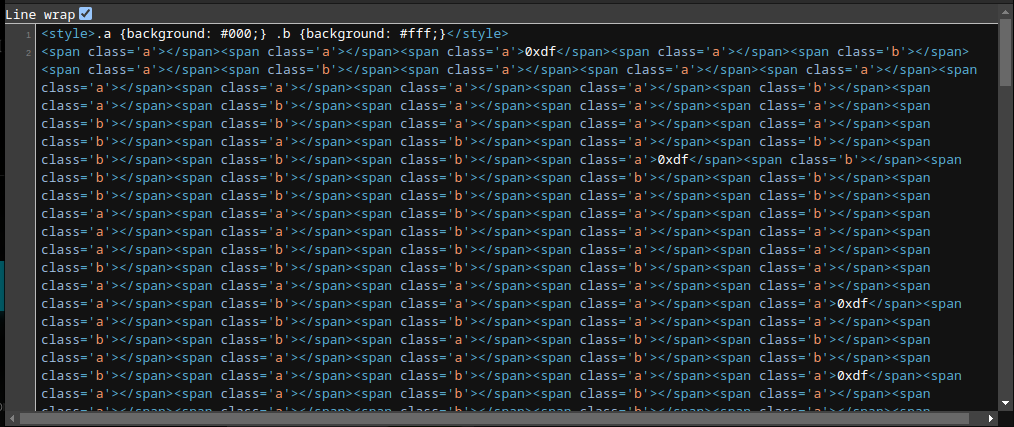The image size is (1014, 427).
Task: Click the empty vertical scrollbar track below thumb
Action: 1005,250
